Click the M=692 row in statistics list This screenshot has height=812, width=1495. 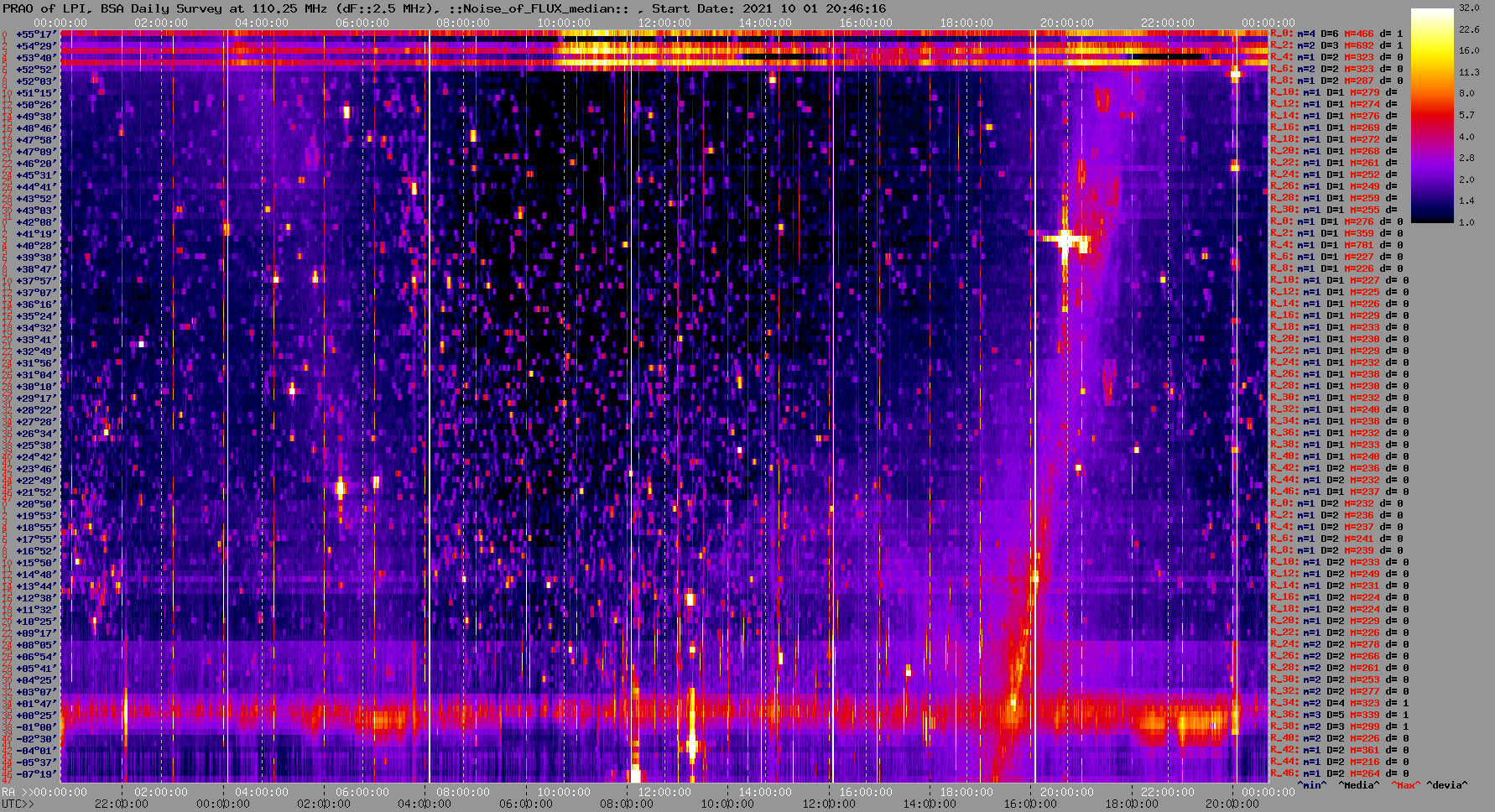pyautogui.click(x=1338, y=46)
